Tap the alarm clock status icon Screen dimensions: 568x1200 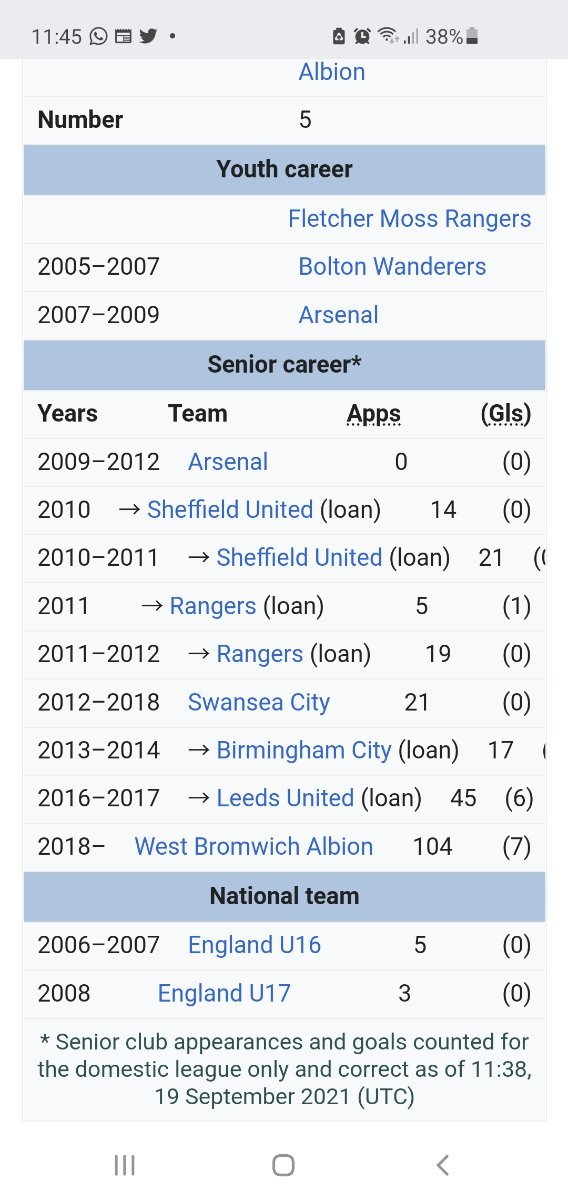[363, 36]
